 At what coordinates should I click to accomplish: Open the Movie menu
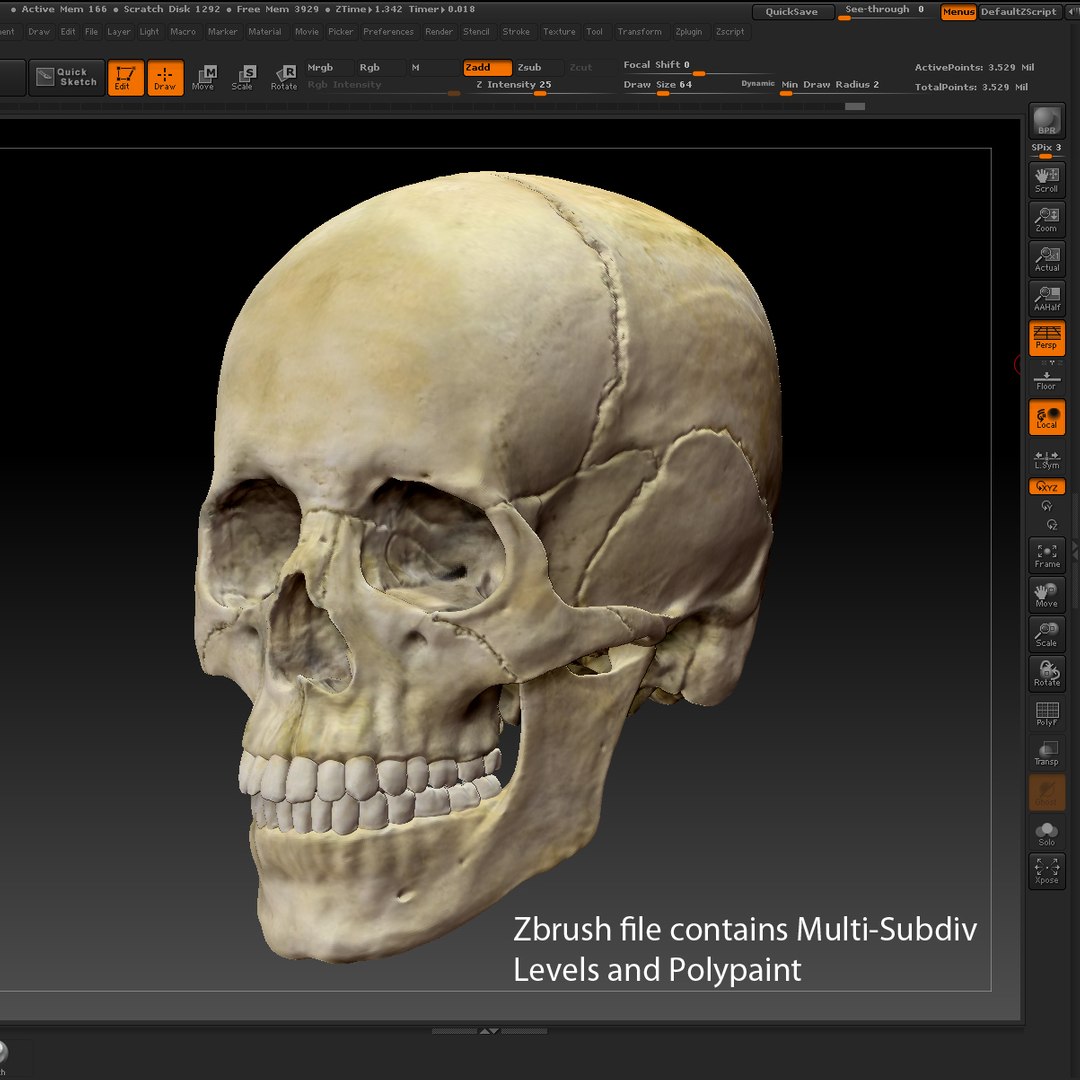tap(307, 32)
